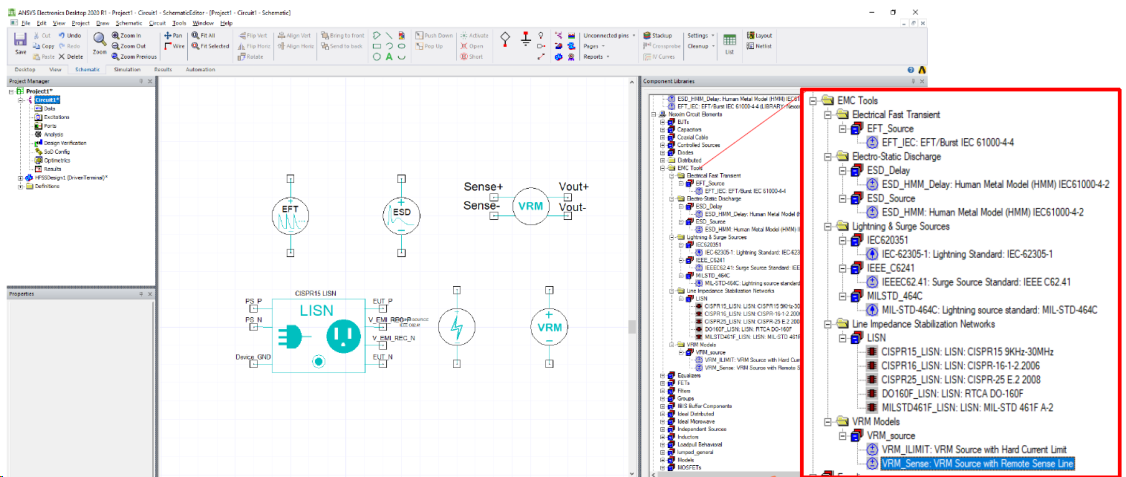This screenshot has width=1126, height=477.
Task: Click the Copy icon
Action: click(37, 46)
